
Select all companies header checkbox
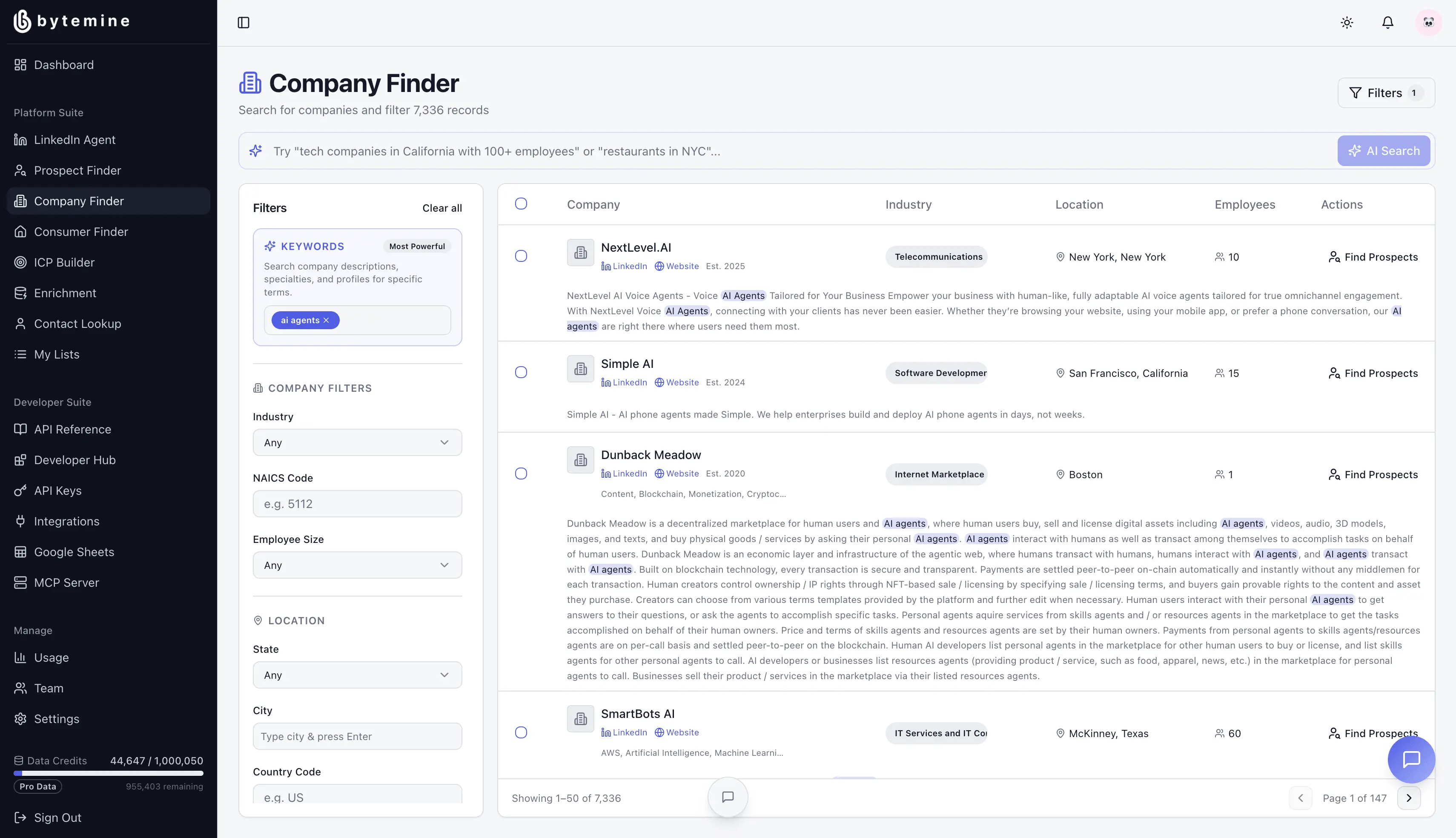(x=521, y=204)
